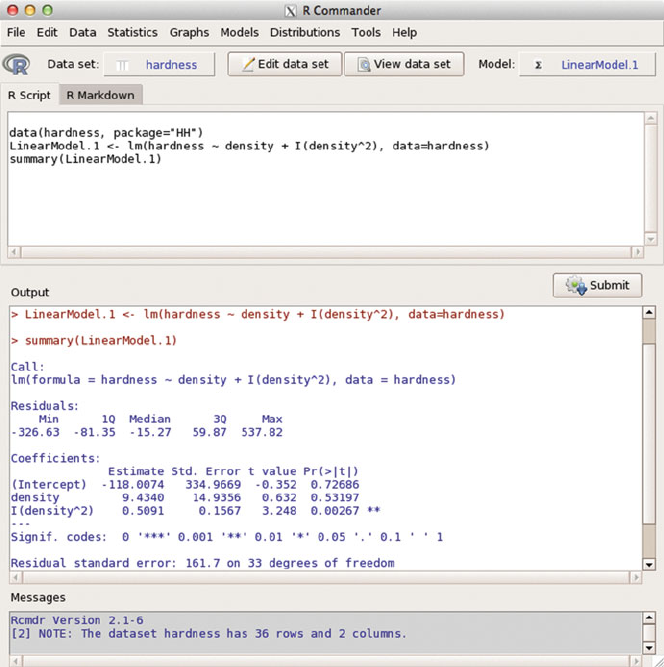Open the File menu
This screenshot has height=667, width=664.
[x=16, y=32]
